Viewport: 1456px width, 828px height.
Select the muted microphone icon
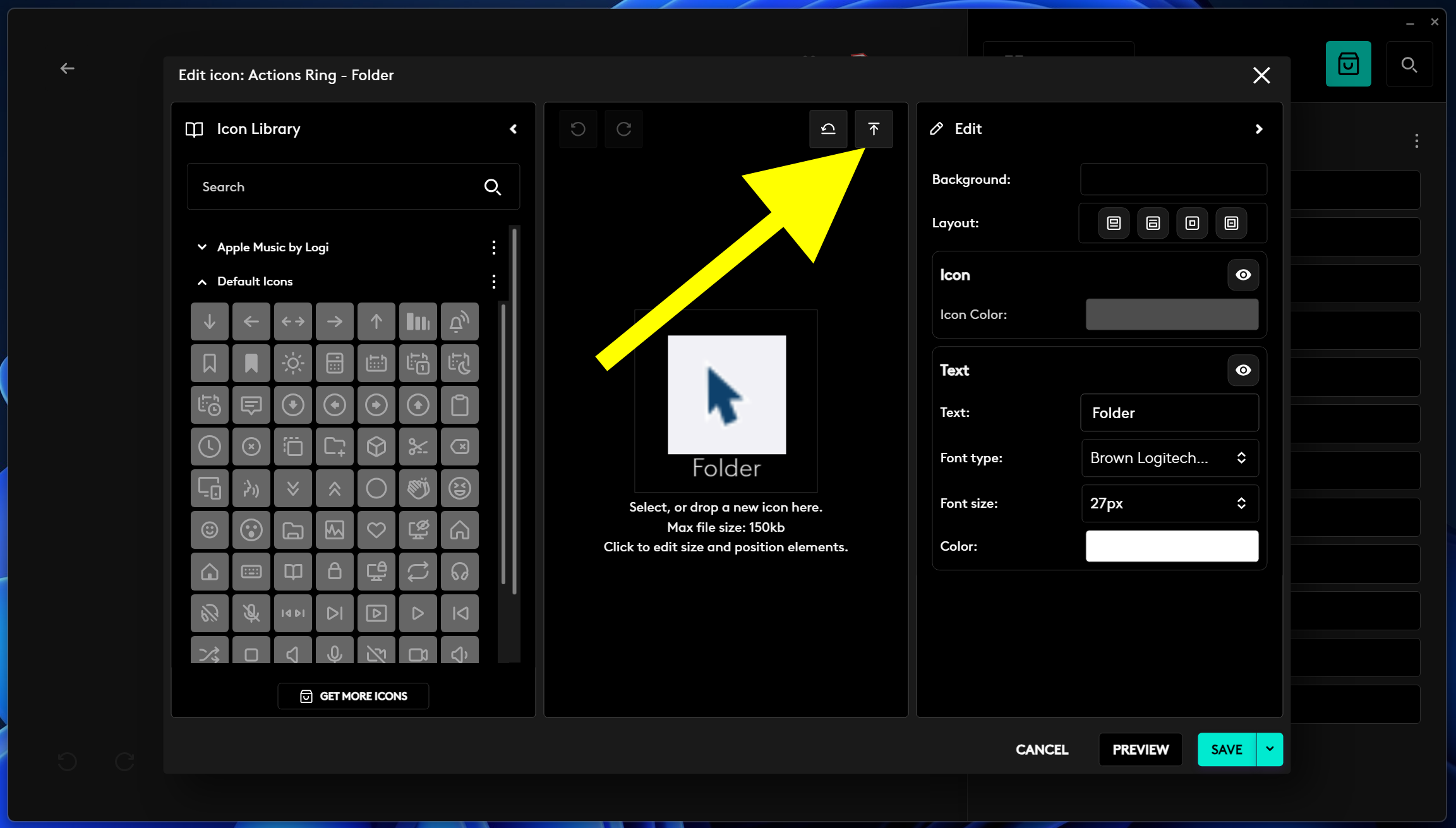[251, 613]
